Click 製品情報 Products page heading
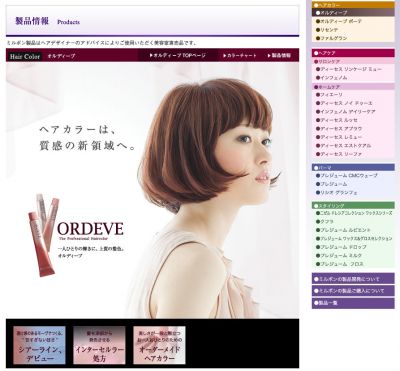This screenshot has height=371, width=400. click(x=47, y=21)
